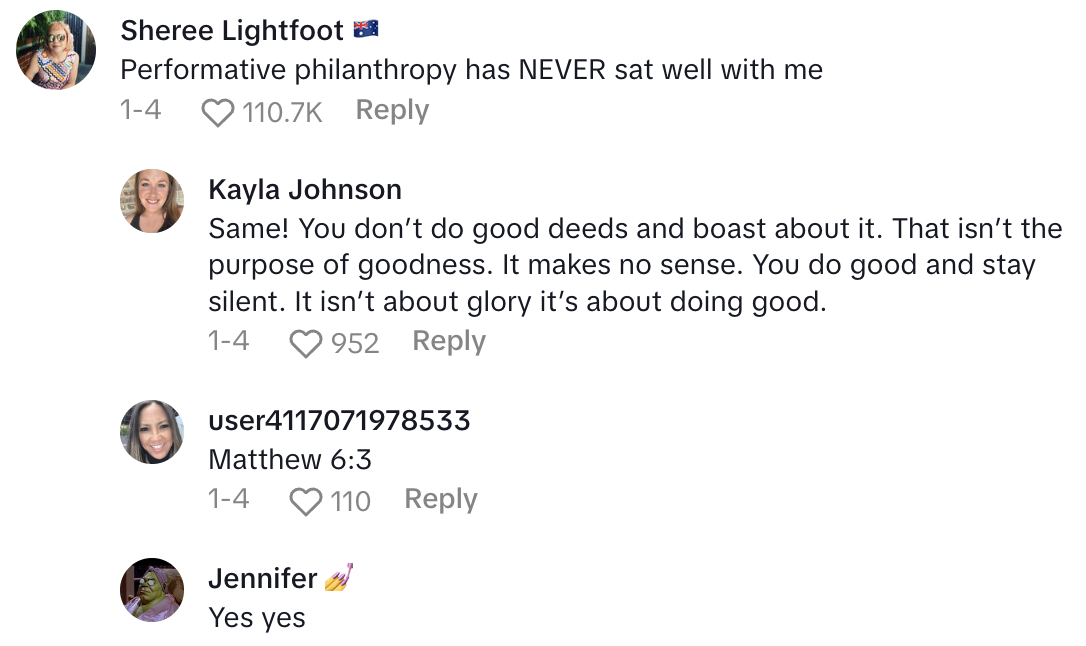View user4117071978533's profile photo

152,431
